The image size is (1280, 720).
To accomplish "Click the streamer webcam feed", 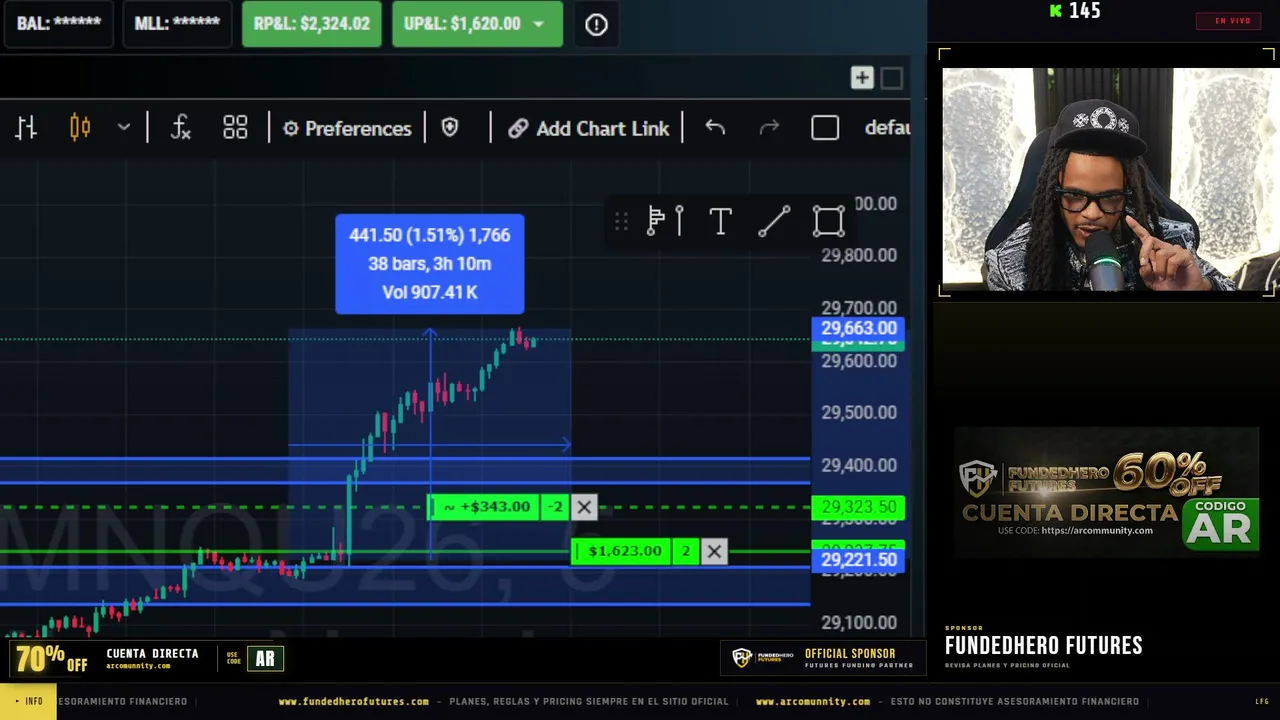I will [1108, 179].
